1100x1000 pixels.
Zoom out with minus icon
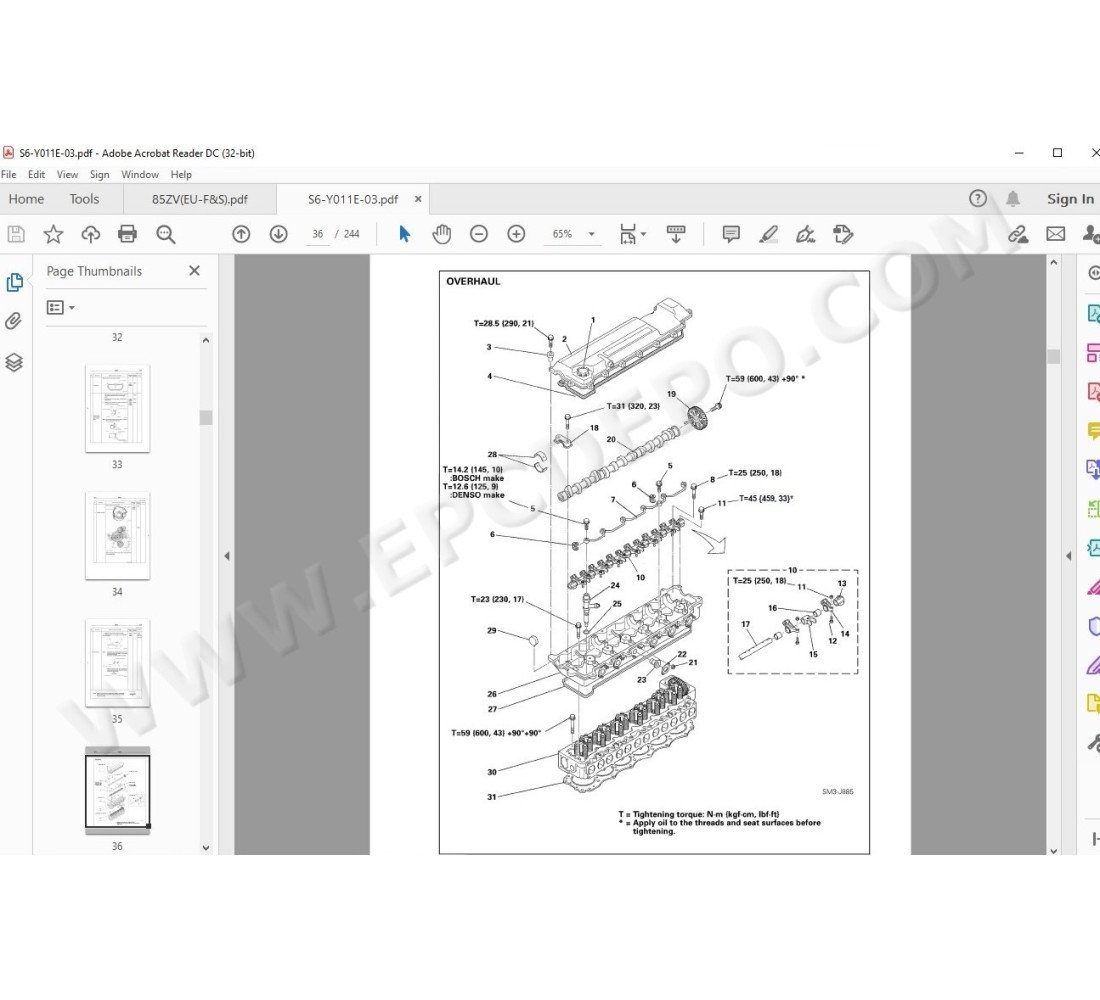(x=478, y=234)
